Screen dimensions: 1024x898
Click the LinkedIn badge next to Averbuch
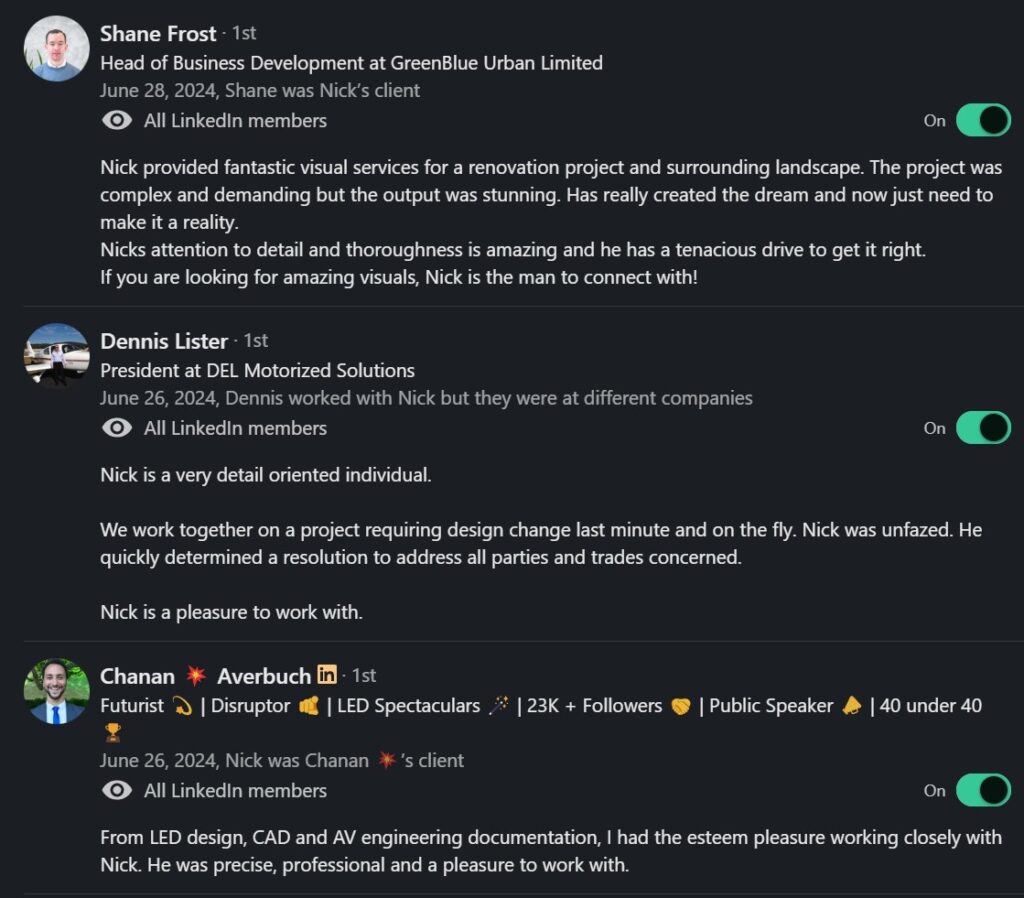pyautogui.click(x=327, y=675)
